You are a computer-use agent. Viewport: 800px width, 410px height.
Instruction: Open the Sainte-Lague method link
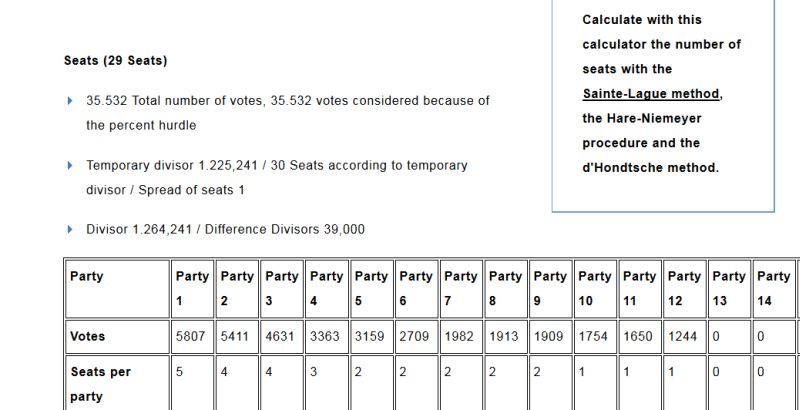pyautogui.click(x=650, y=94)
